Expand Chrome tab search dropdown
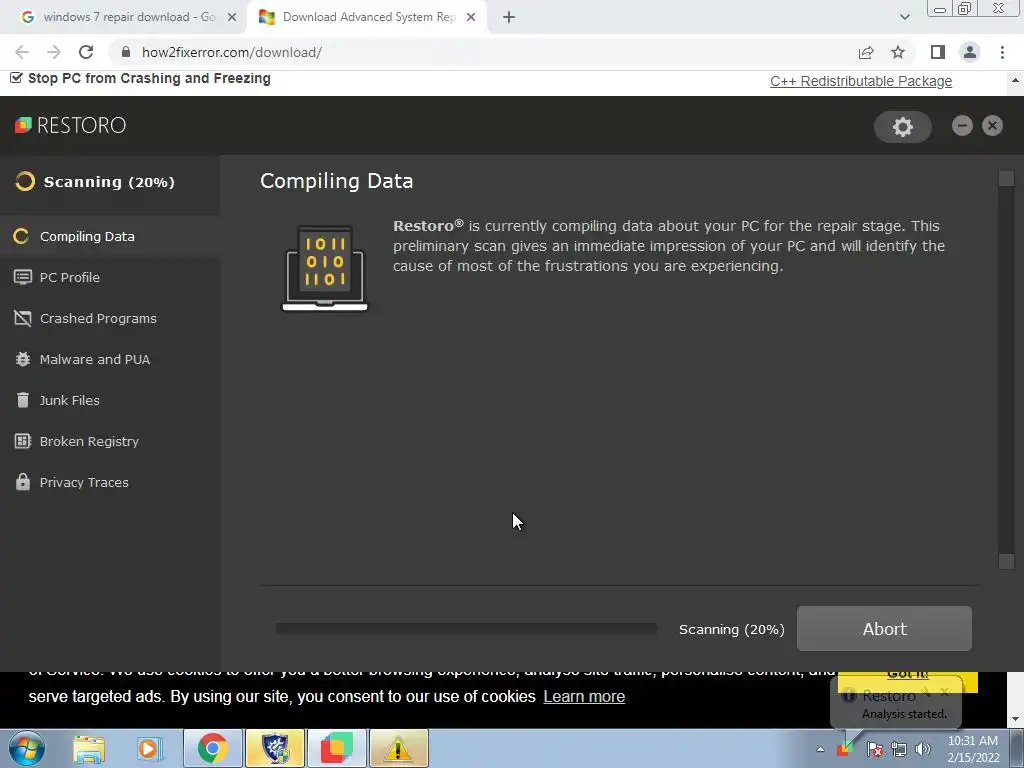Viewport: 1024px width, 768px height. (904, 17)
